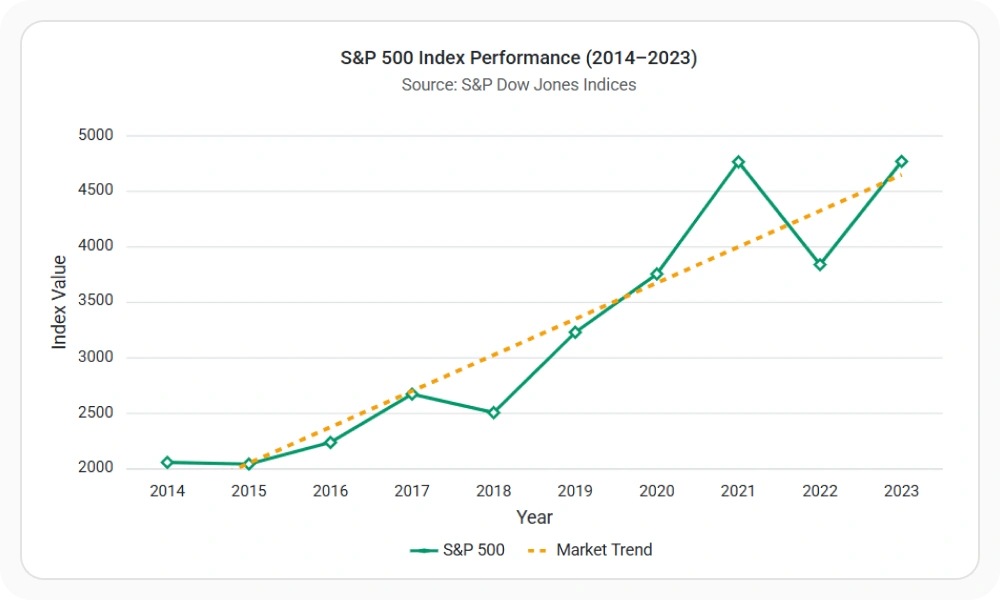Click the subtitle Source: S&P Dow Jones Indices

tap(518, 85)
